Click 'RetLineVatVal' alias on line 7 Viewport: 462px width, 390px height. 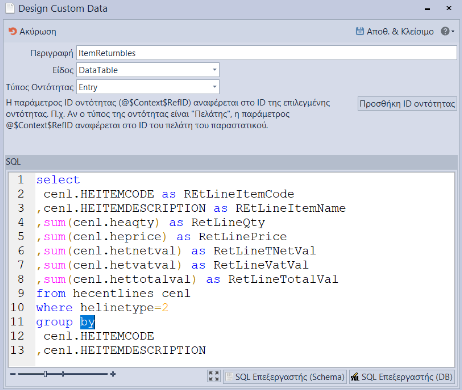pos(261,265)
